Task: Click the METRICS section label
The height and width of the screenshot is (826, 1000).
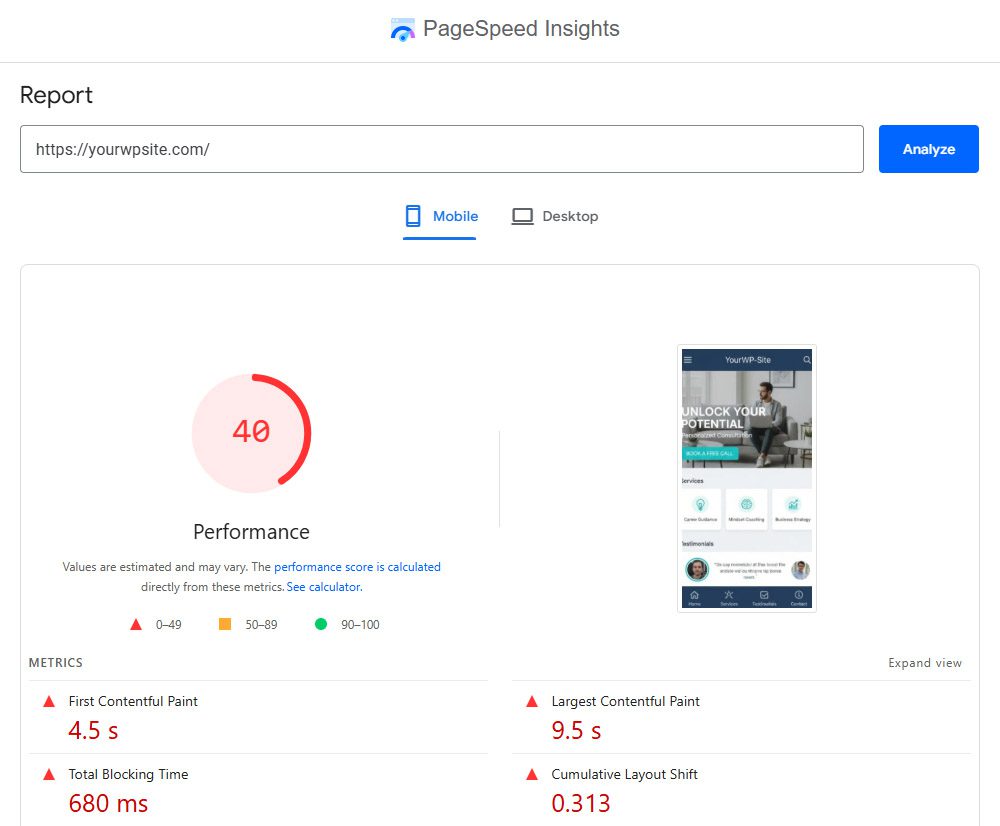Action: pyautogui.click(x=55, y=663)
